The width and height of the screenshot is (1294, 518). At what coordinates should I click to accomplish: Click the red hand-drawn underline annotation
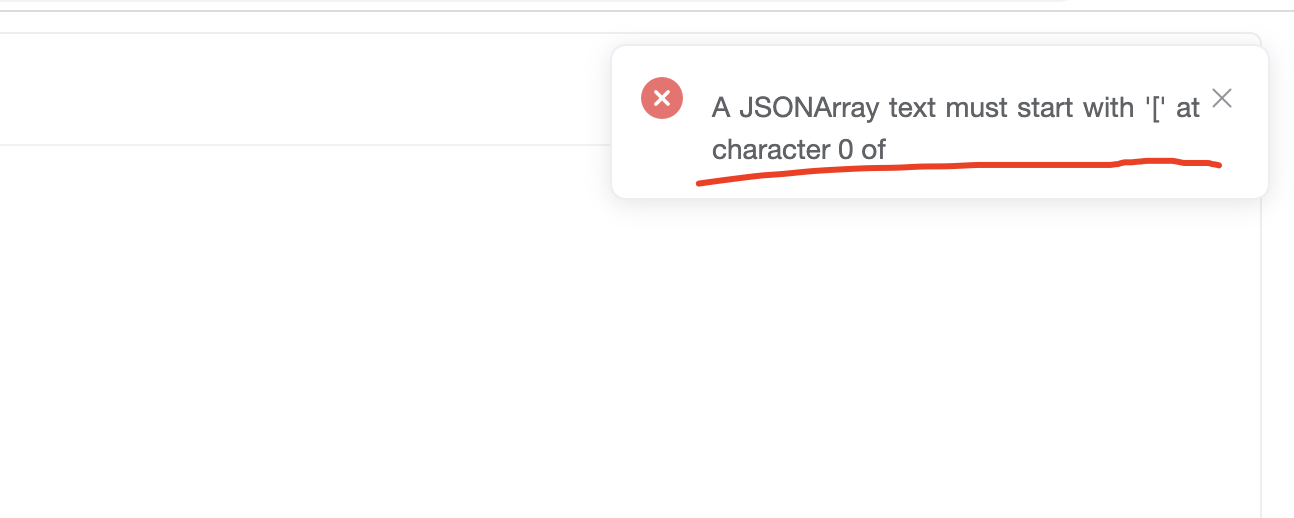(958, 170)
